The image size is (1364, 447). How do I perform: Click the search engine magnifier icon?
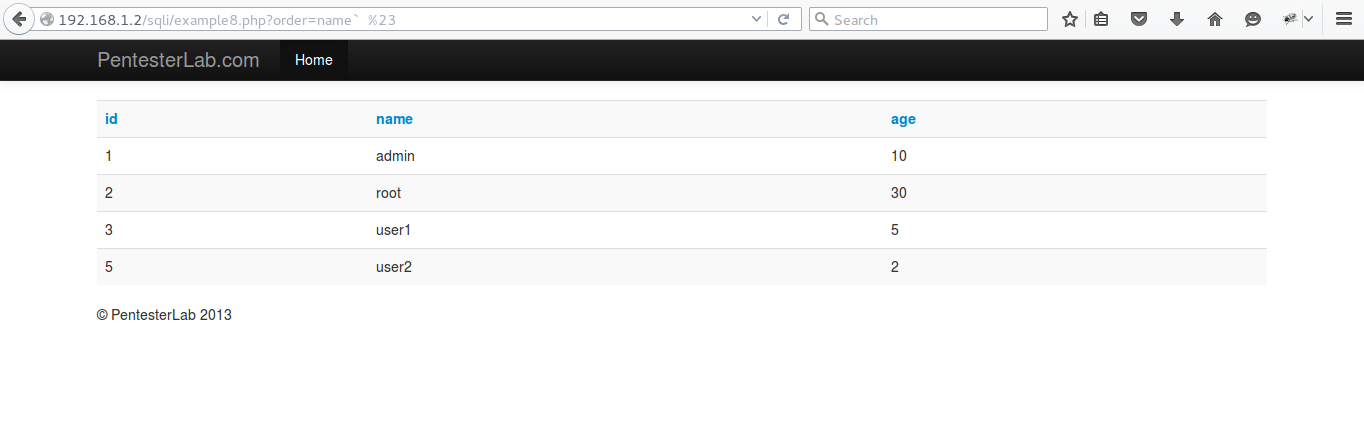point(822,19)
